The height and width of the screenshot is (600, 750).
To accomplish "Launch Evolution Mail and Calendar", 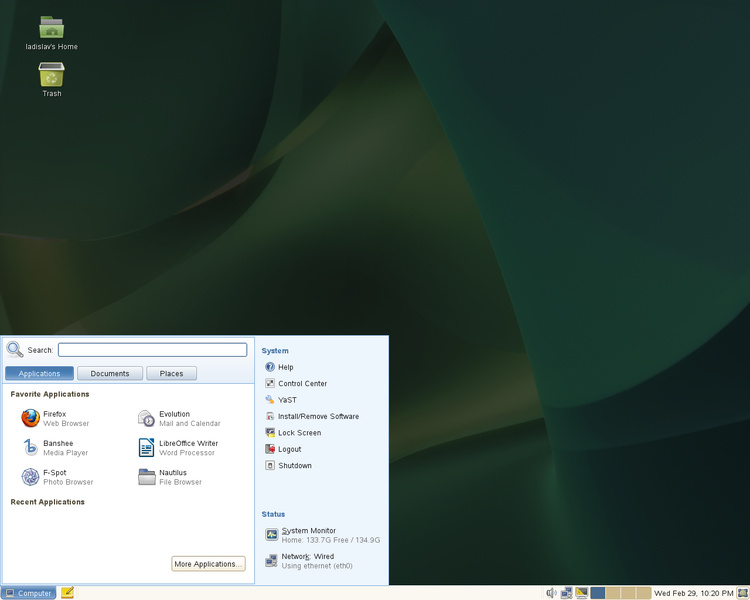I will click(x=179, y=418).
